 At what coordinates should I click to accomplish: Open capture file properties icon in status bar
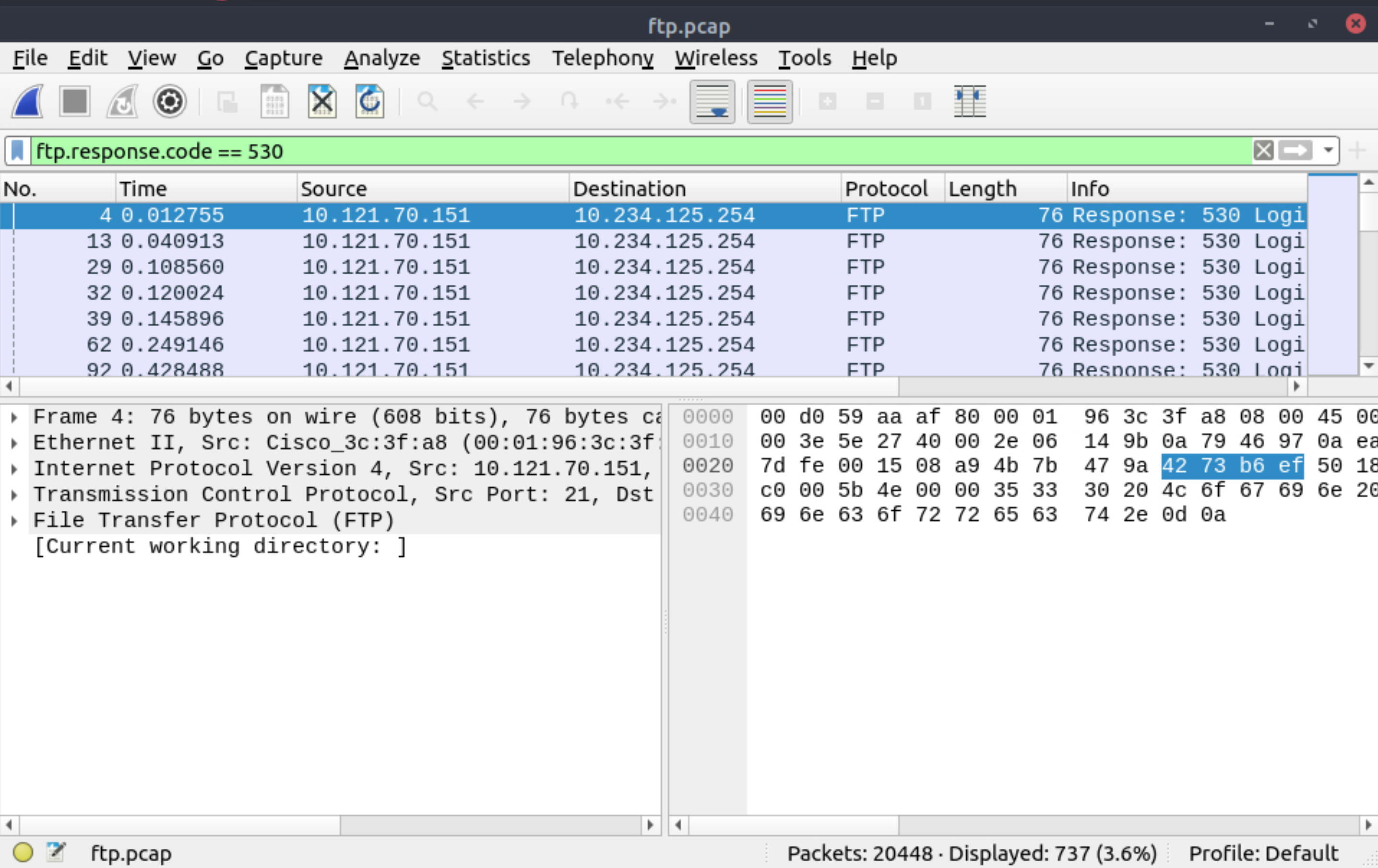point(56,852)
